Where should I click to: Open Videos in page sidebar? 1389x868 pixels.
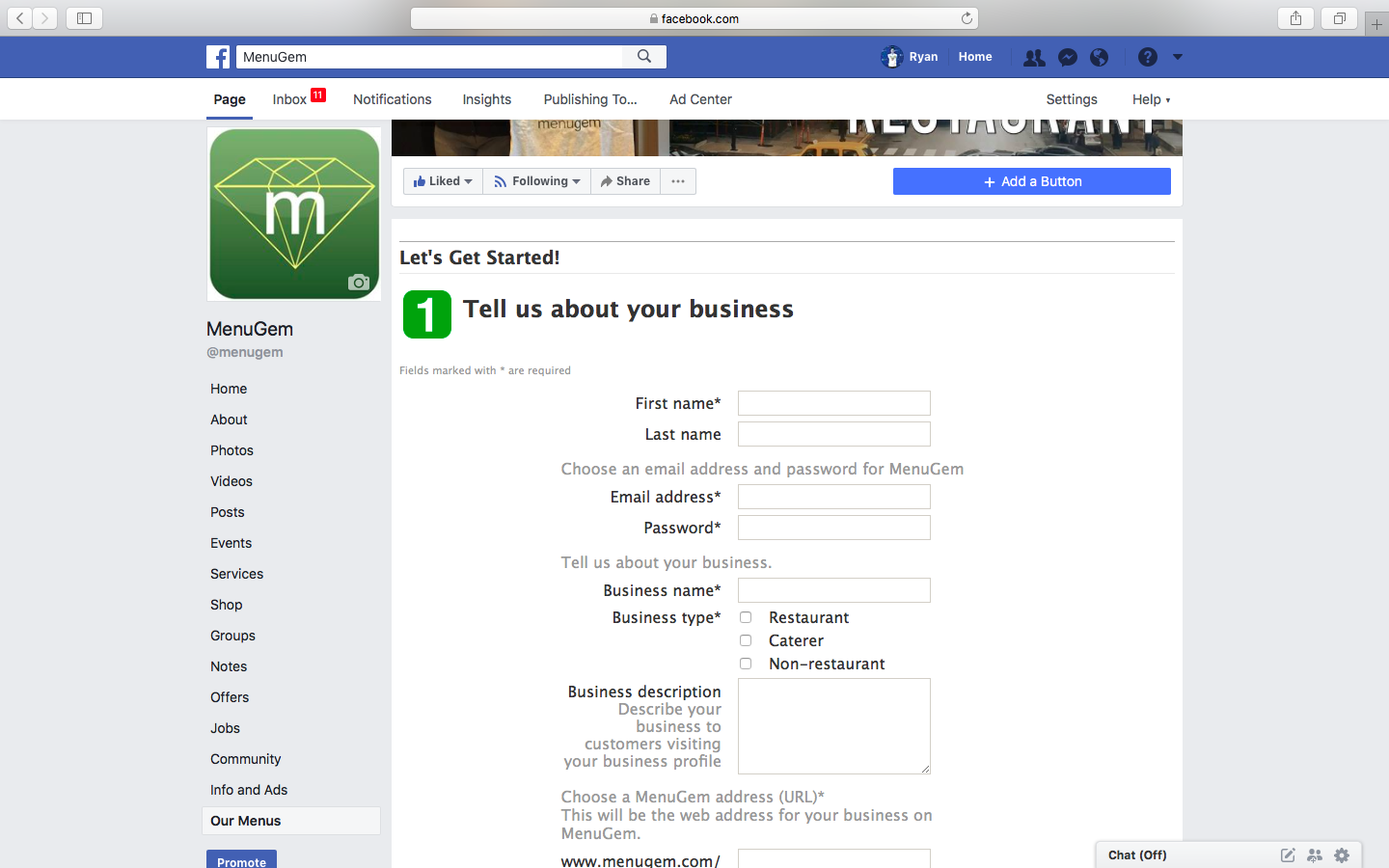tap(231, 481)
